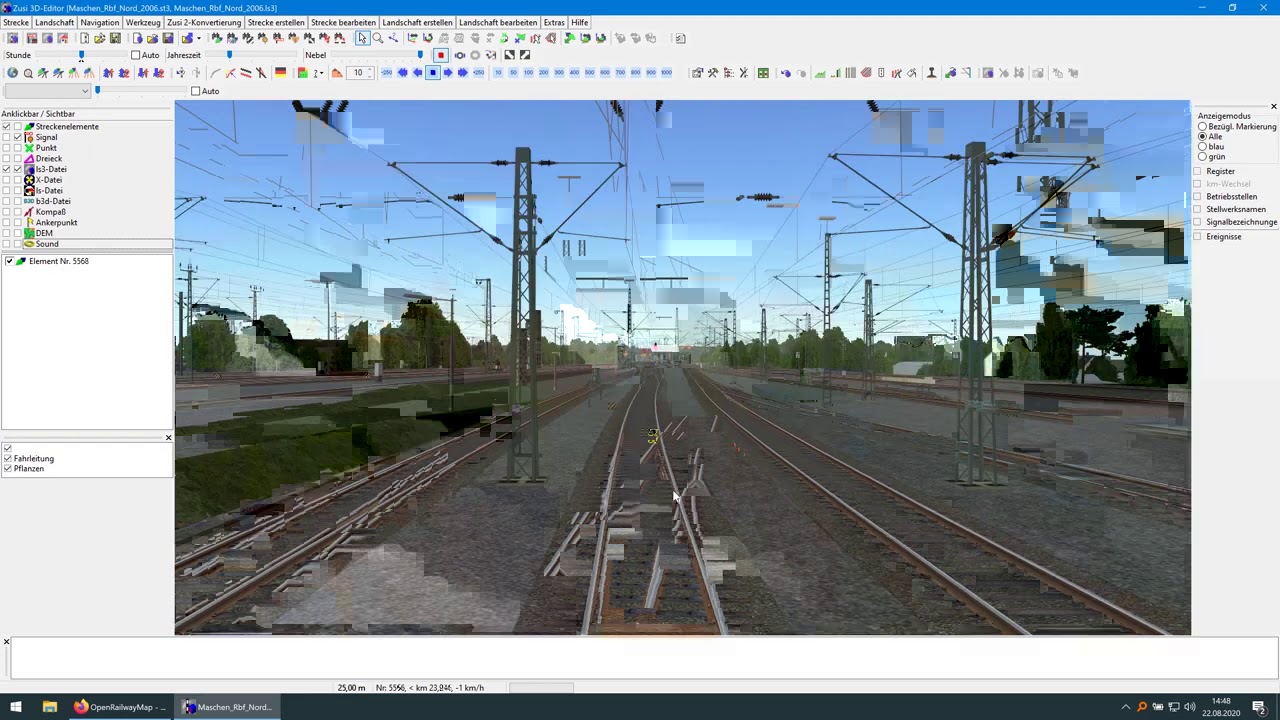The width and height of the screenshot is (1280, 720).
Task: Click the hammer and wrench tools icon
Action: click(x=713, y=73)
